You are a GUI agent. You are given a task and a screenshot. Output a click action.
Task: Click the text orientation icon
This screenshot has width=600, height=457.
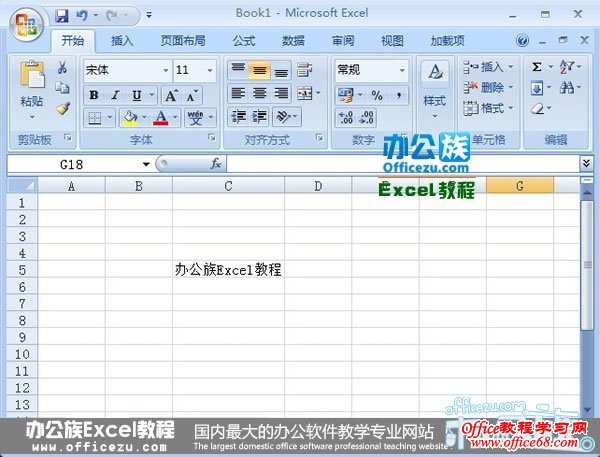(x=284, y=117)
